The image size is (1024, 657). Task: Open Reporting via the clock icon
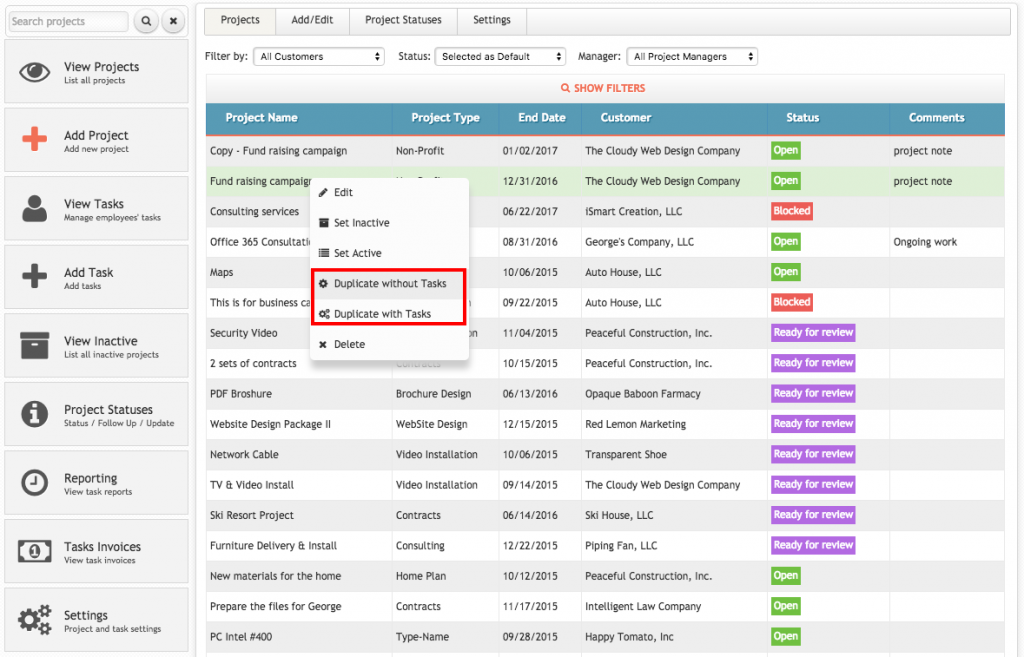pyautogui.click(x=33, y=482)
